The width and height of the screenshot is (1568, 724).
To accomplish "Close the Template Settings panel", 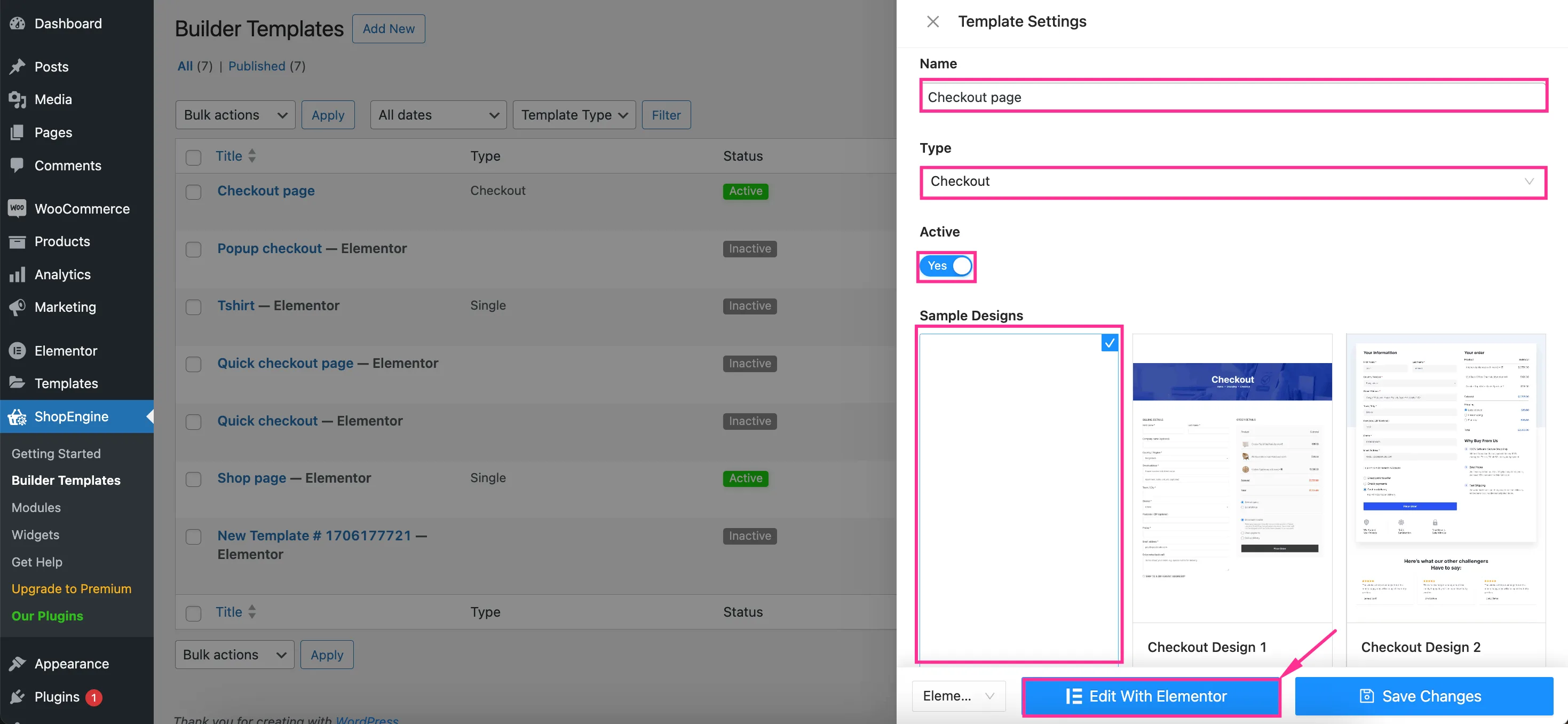I will 932,22.
